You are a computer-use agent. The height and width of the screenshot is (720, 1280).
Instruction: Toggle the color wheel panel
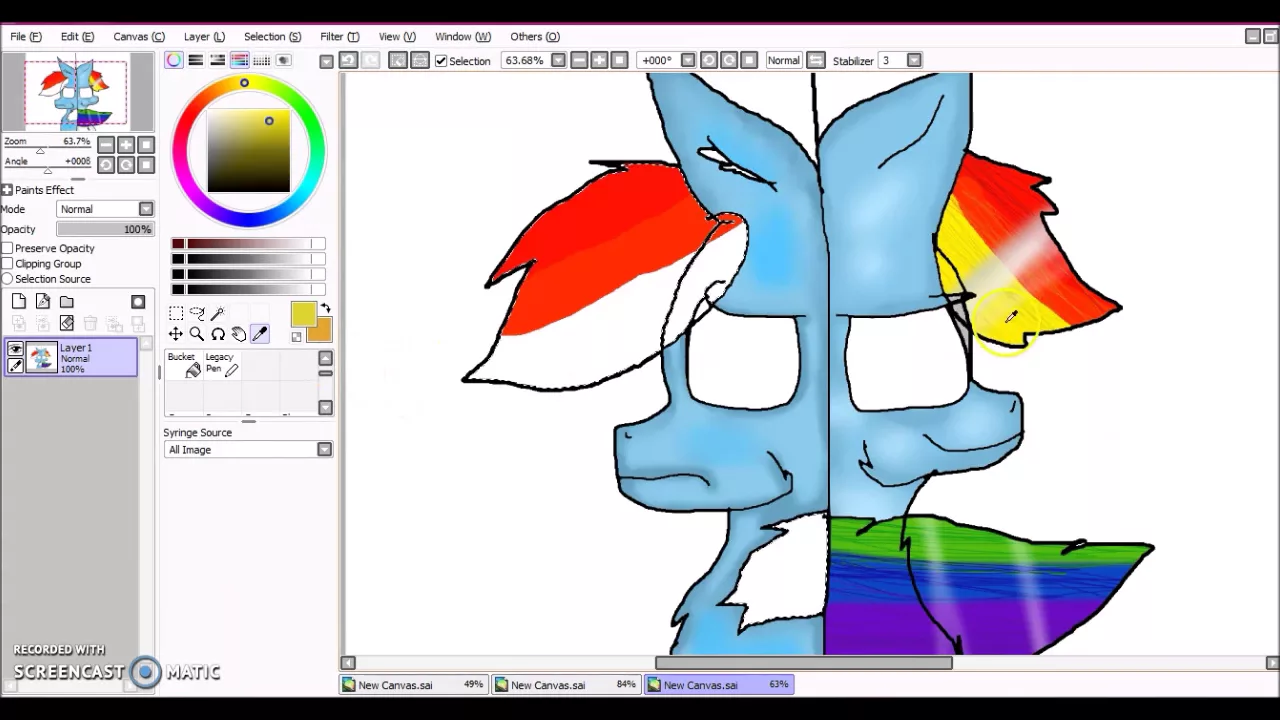[174, 60]
